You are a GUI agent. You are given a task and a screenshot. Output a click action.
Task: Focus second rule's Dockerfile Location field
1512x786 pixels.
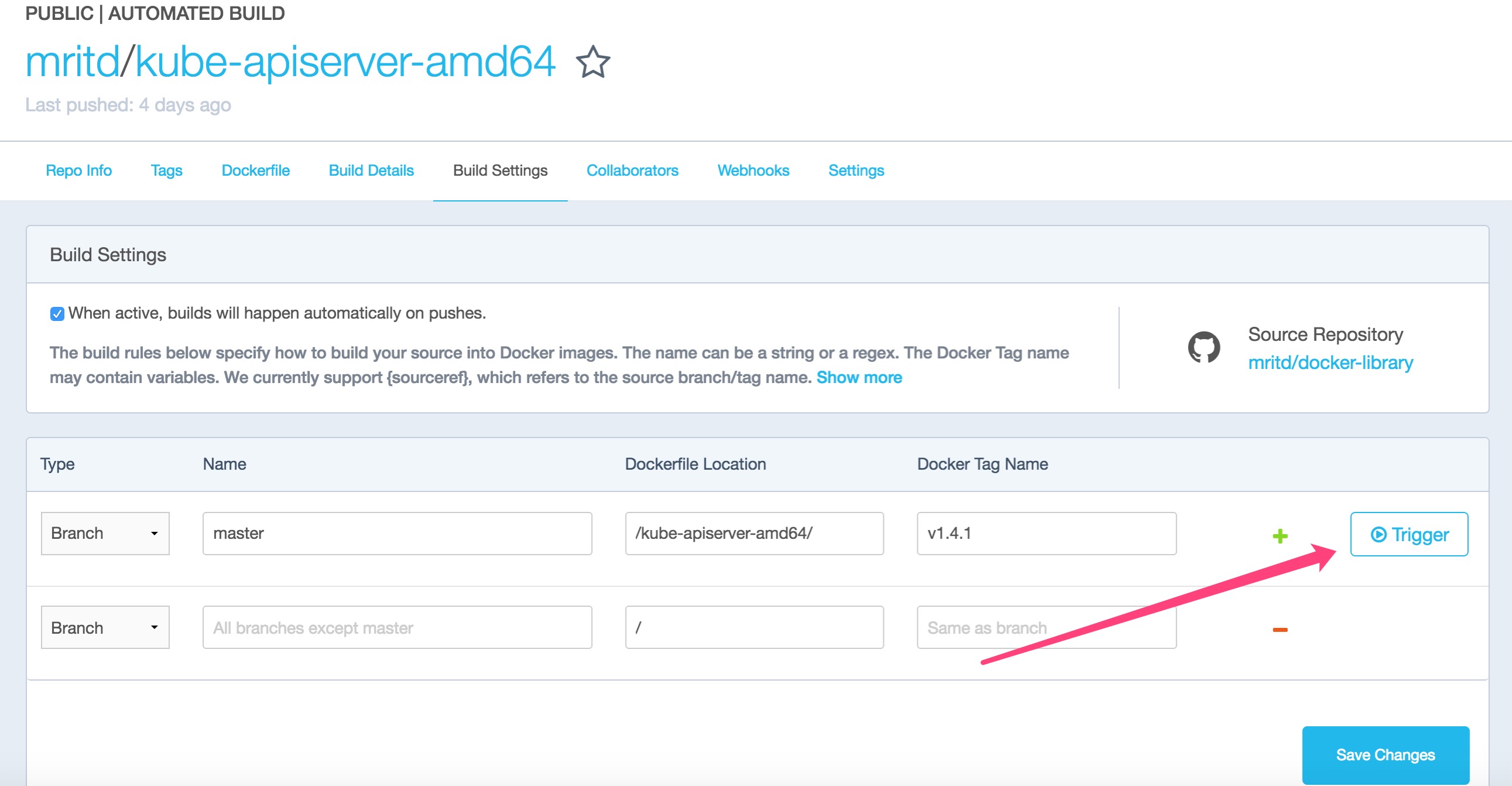754,627
